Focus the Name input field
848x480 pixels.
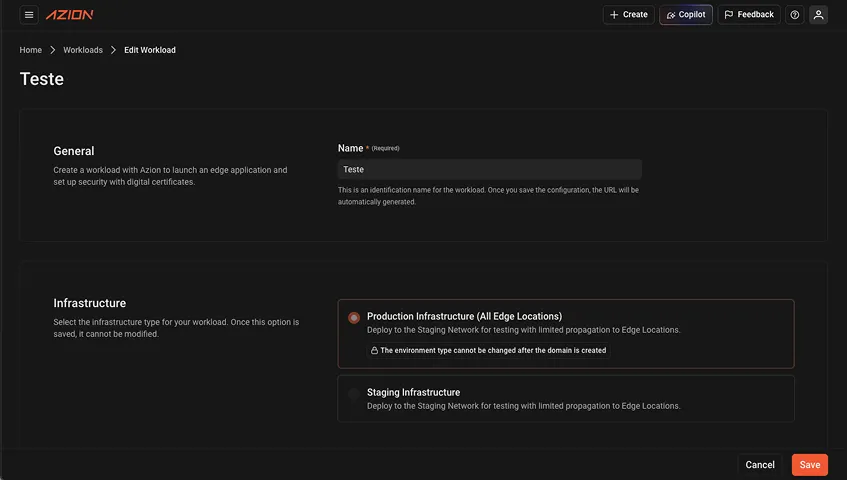[490, 170]
